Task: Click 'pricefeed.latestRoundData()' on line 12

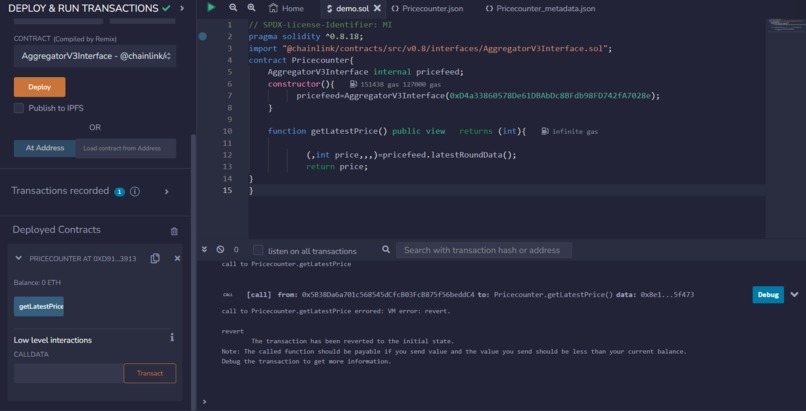Action: pos(449,155)
